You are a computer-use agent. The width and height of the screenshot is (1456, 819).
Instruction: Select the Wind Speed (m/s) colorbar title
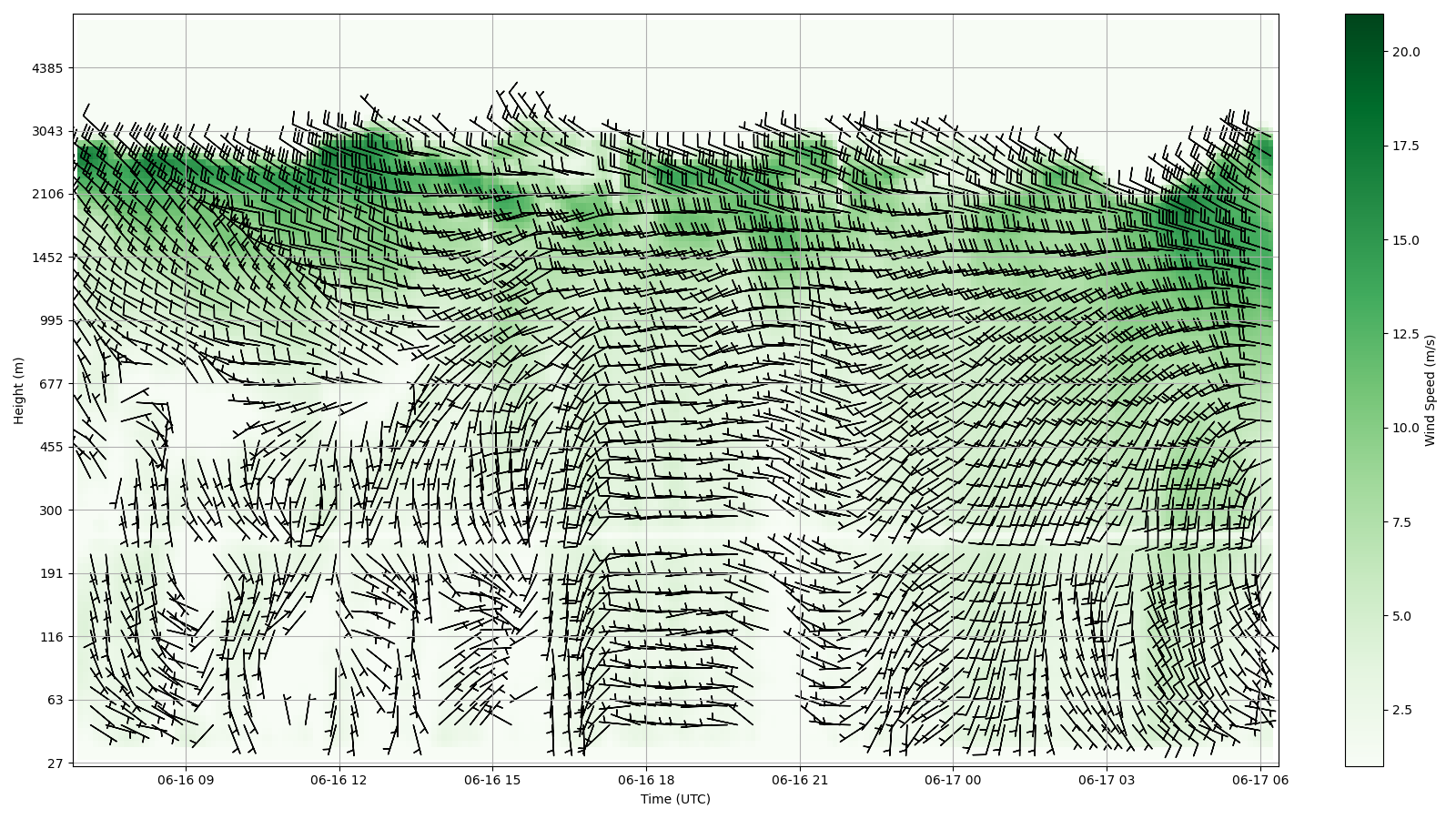point(1430,390)
